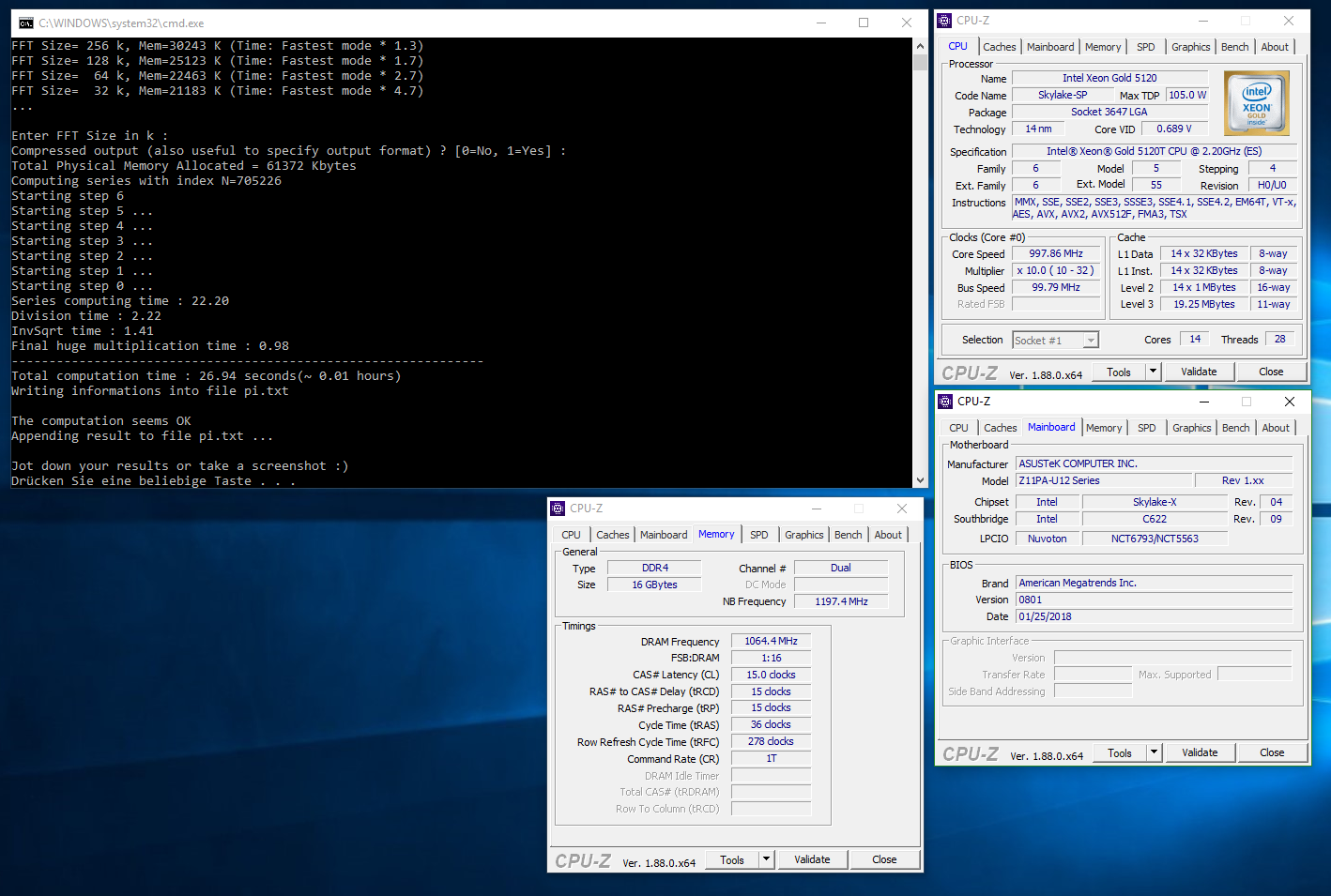The height and width of the screenshot is (896, 1331).
Task: Open the Memory tab in top CPU window
Action: click(1103, 47)
